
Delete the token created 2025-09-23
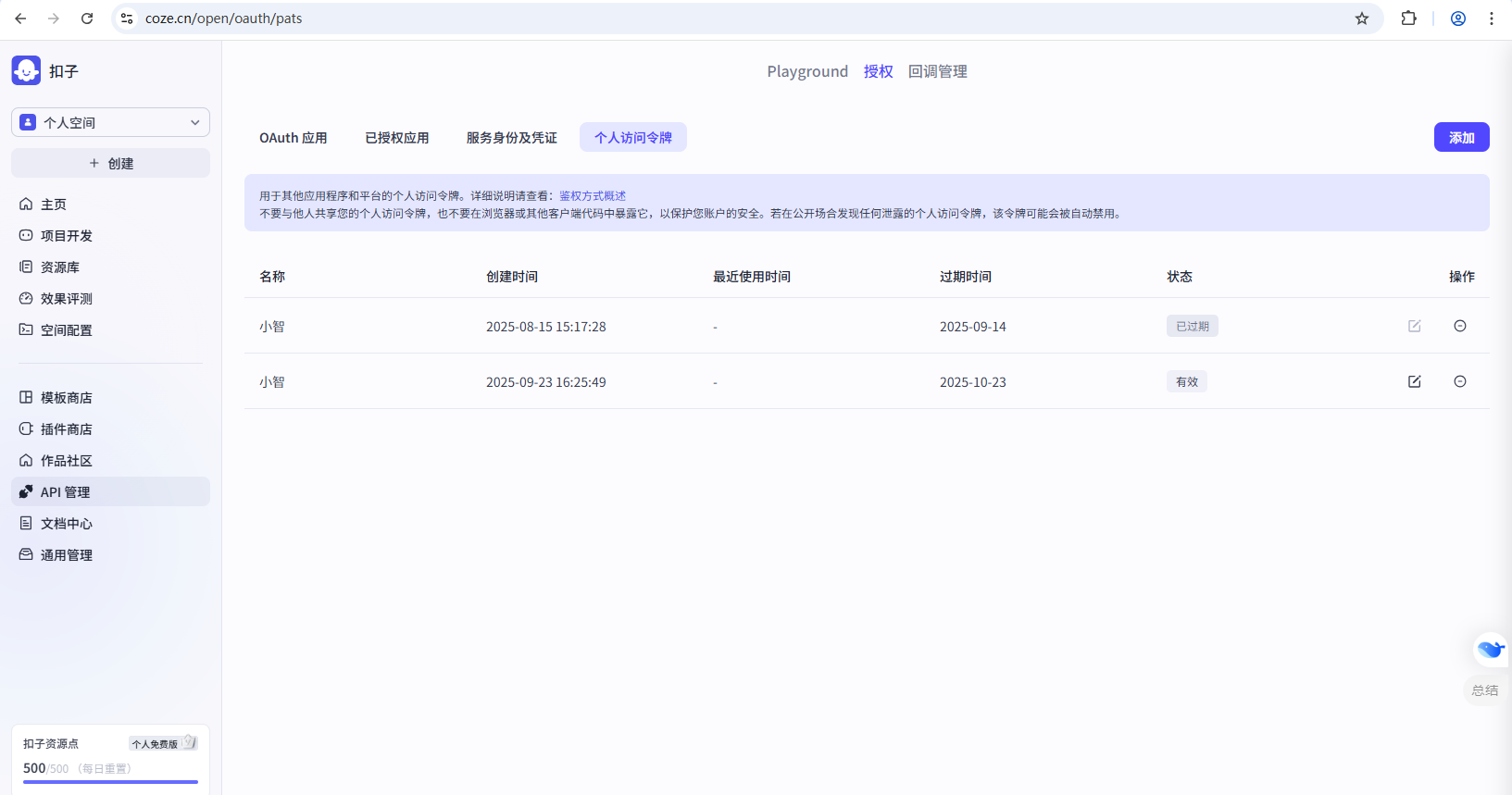(1460, 381)
